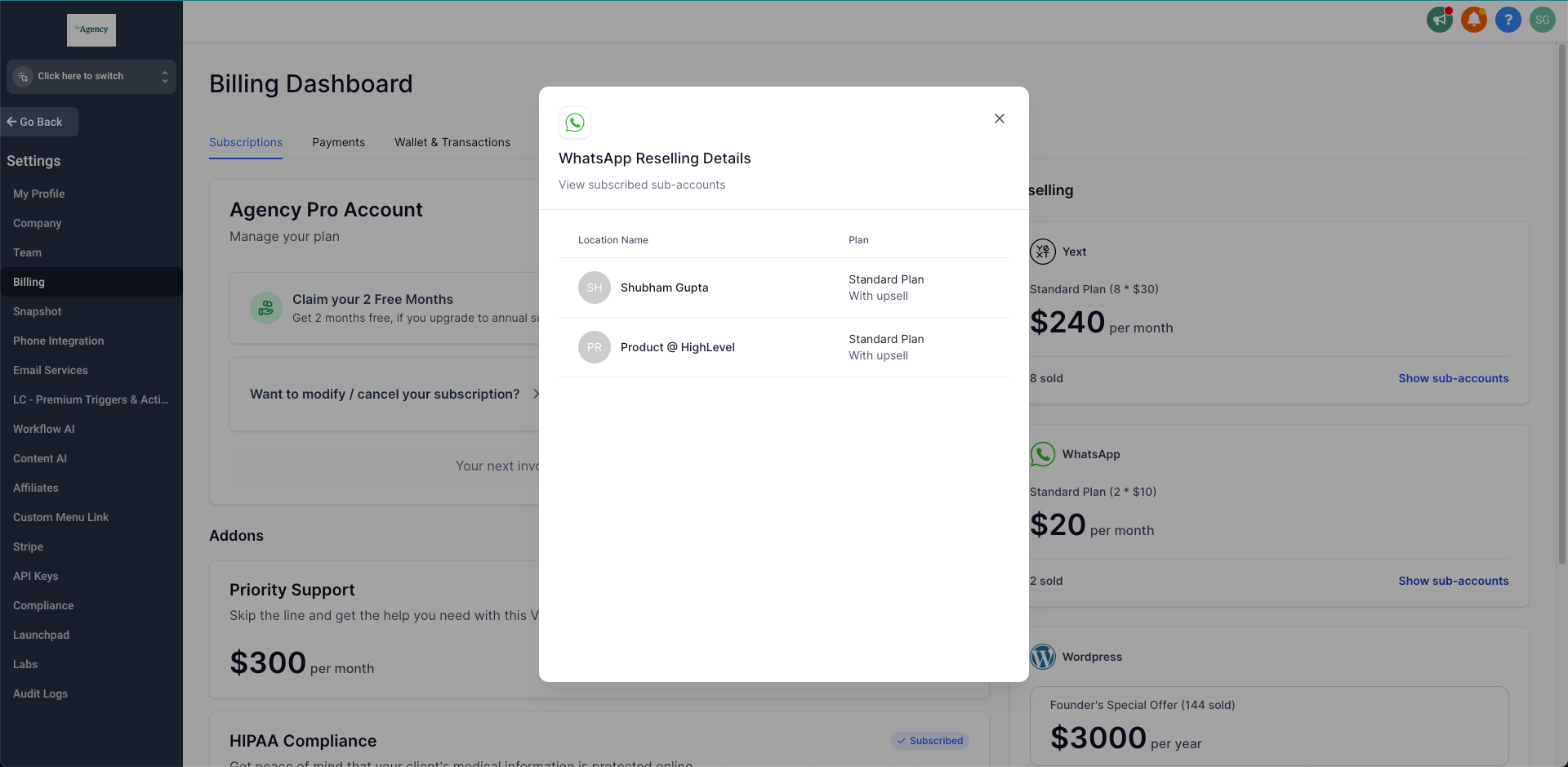The height and width of the screenshot is (767, 1568).
Task: Close the WhatsApp Reselling Details modal
Action: coord(999,118)
